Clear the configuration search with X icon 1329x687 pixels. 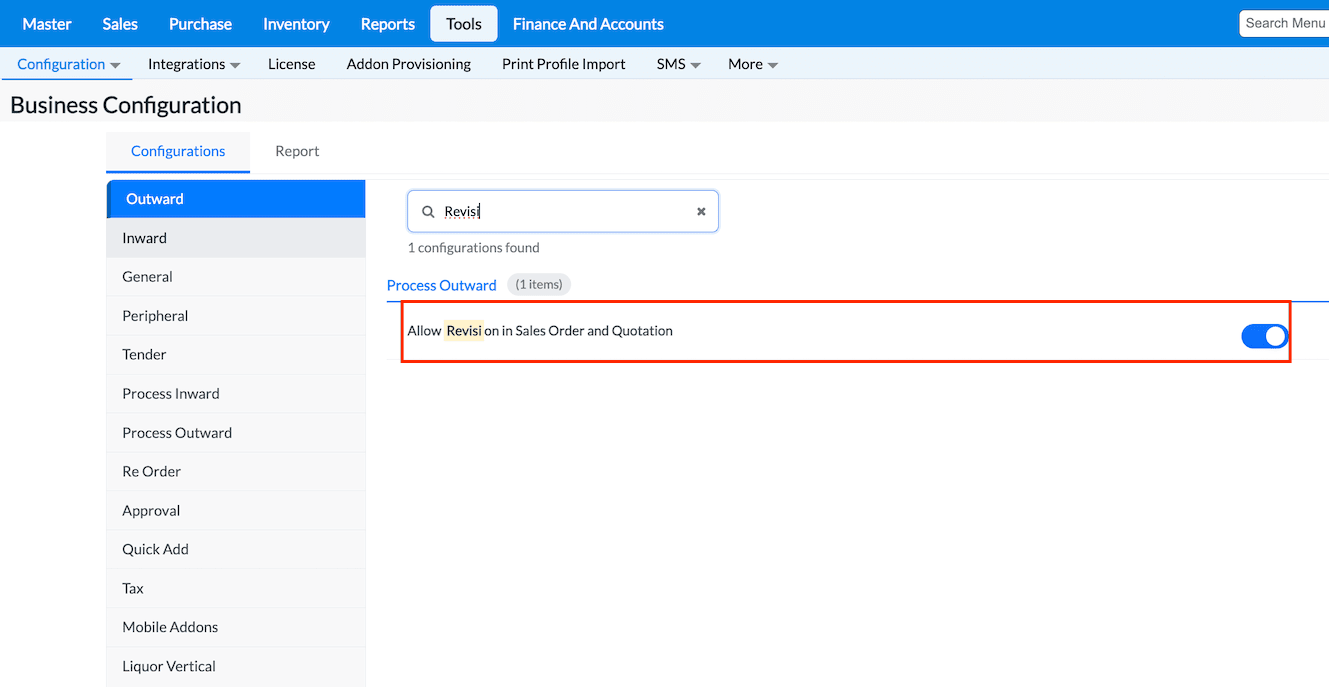pyautogui.click(x=701, y=212)
